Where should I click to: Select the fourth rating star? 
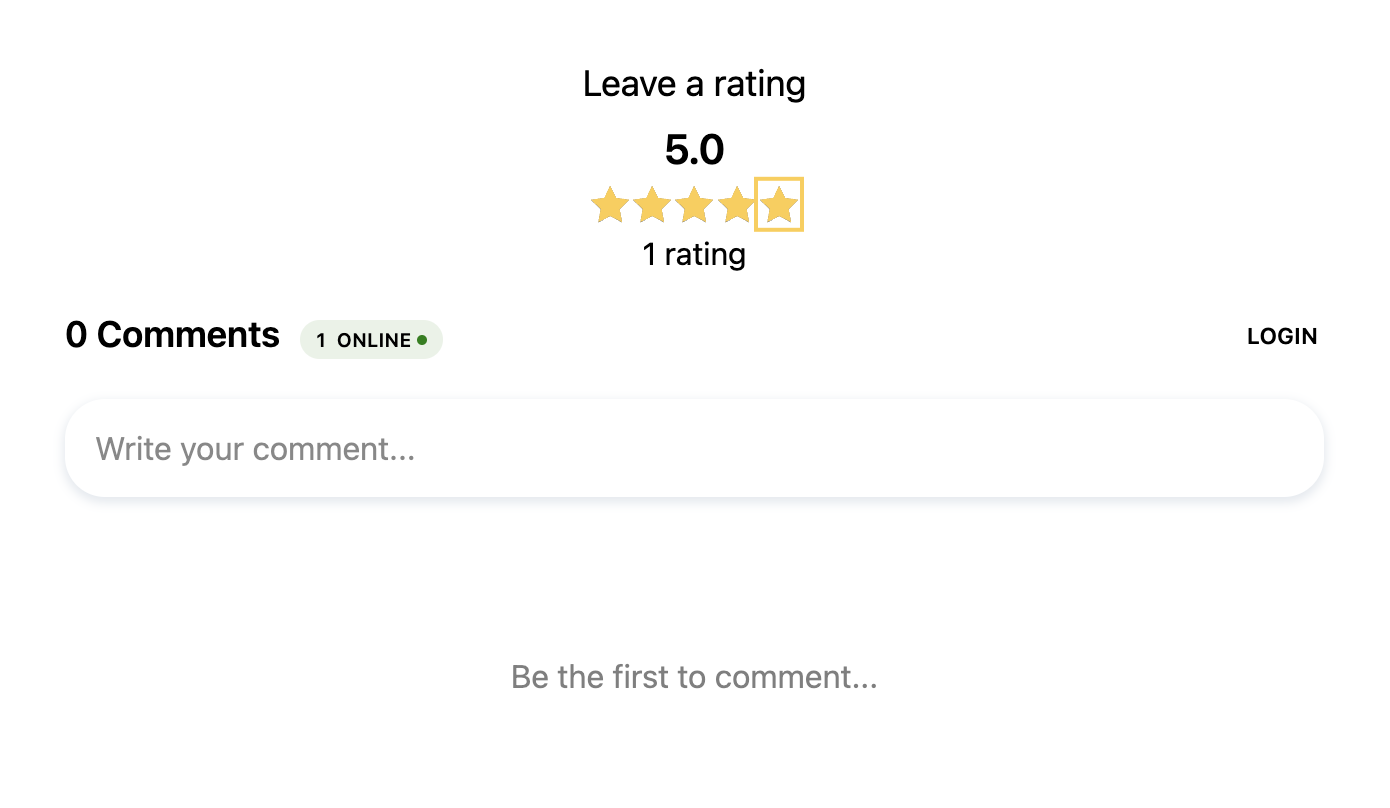click(x=736, y=205)
